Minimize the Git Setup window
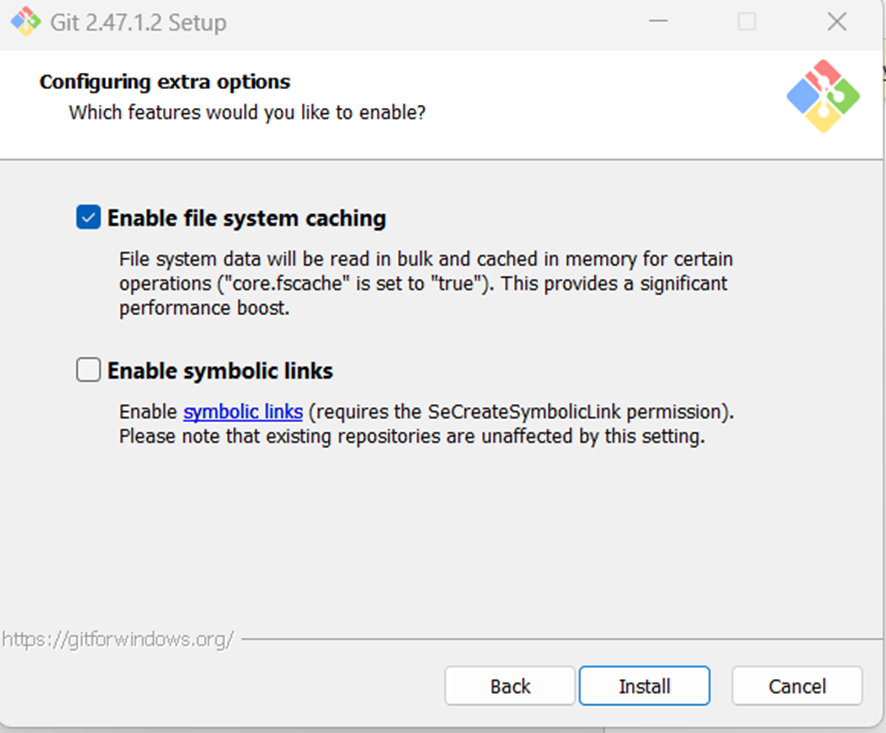This screenshot has width=886, height=733. point(658,22)
